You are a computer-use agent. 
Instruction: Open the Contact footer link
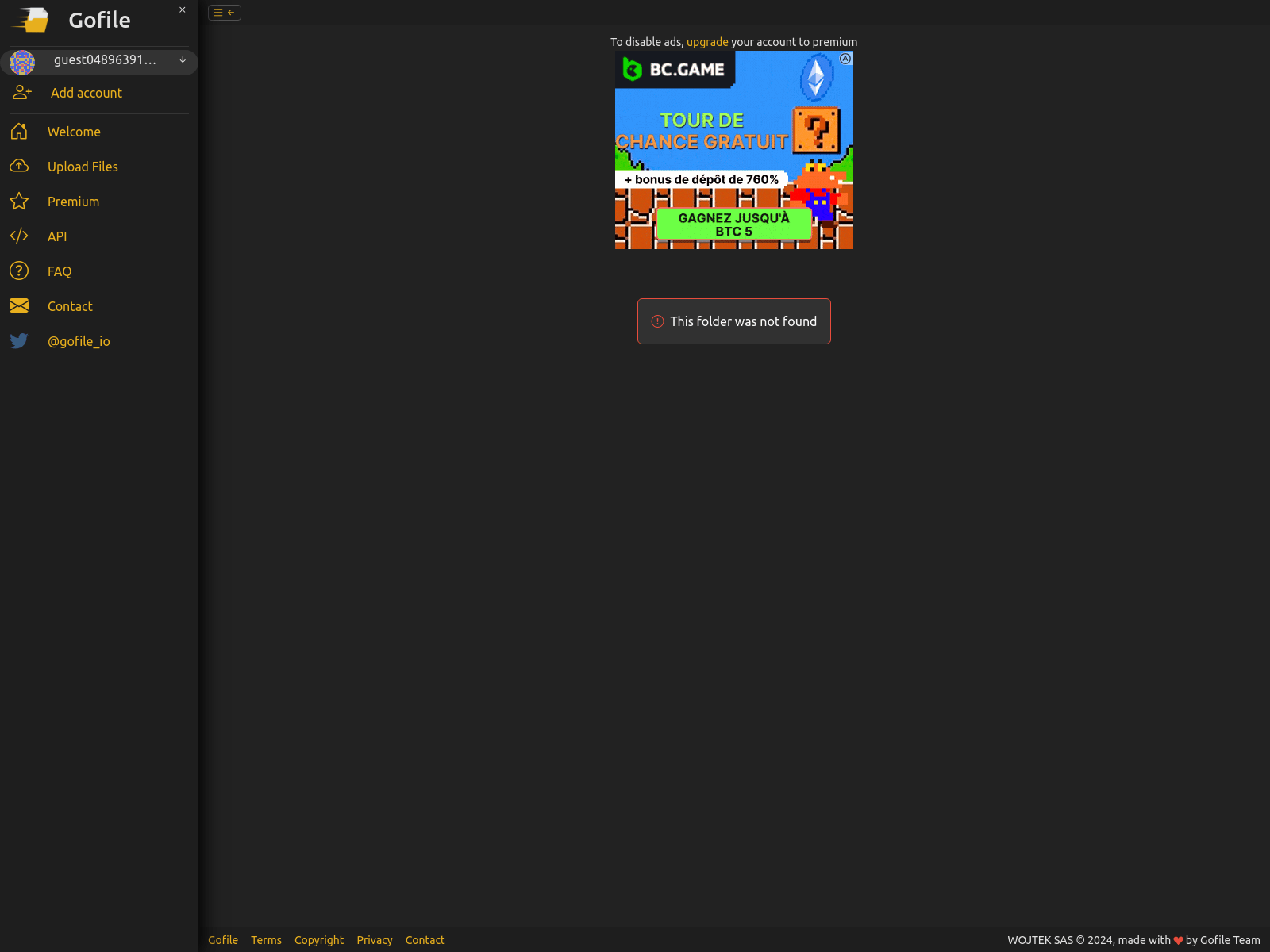(425, 940)
